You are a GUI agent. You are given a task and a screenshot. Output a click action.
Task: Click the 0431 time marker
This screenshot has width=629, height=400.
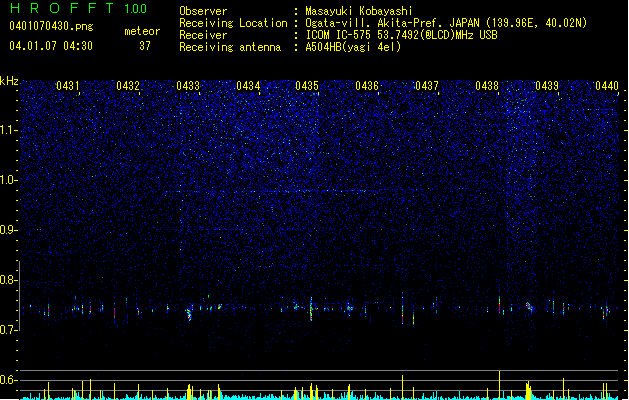point(68,86)
